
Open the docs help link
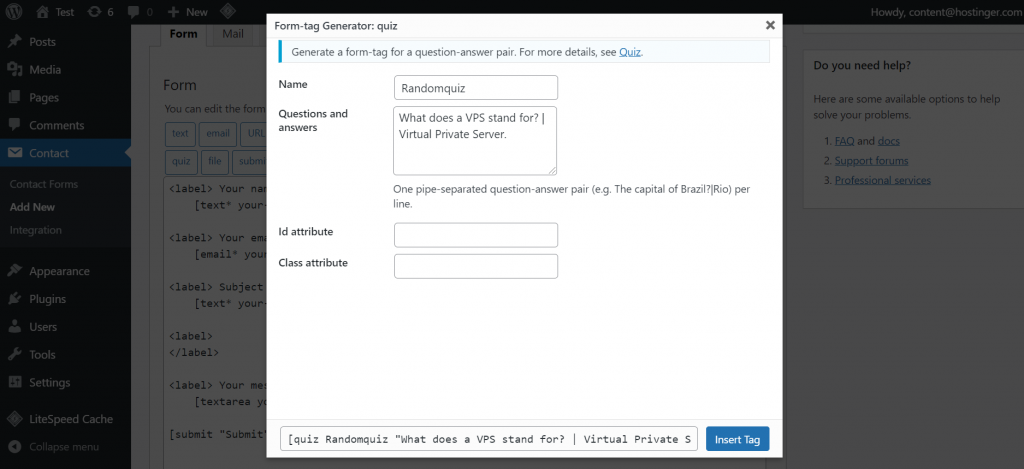coord(889,141)
